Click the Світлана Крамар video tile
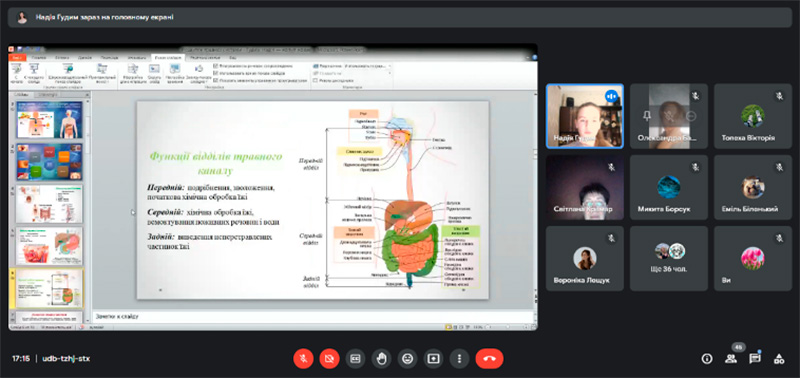800x378 pixels. pyautogui.click(x=585, y=188)
